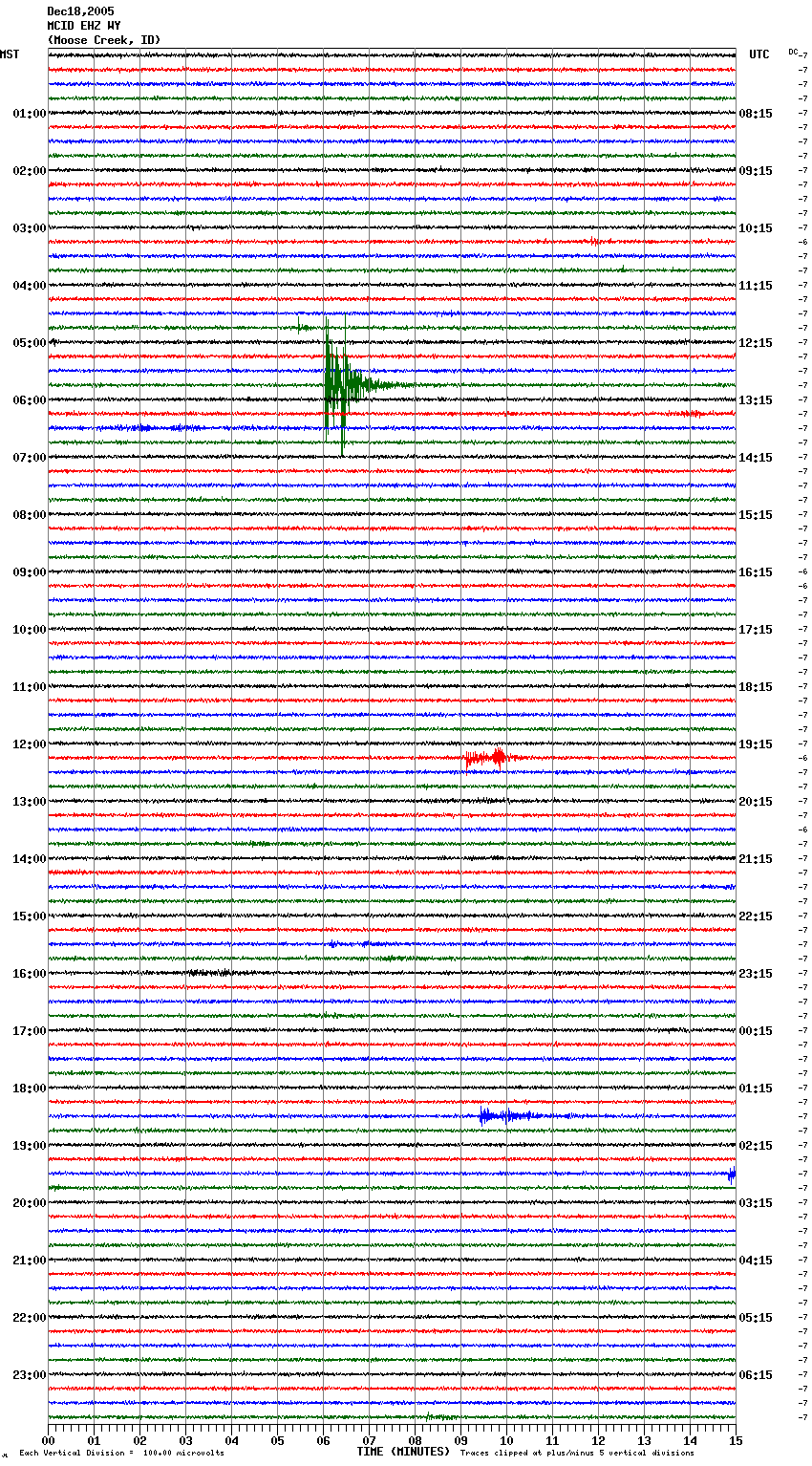This screenshot has width=812, height=1466.
Task: Select the 15 minute tick label
Action: point(736,1440)
